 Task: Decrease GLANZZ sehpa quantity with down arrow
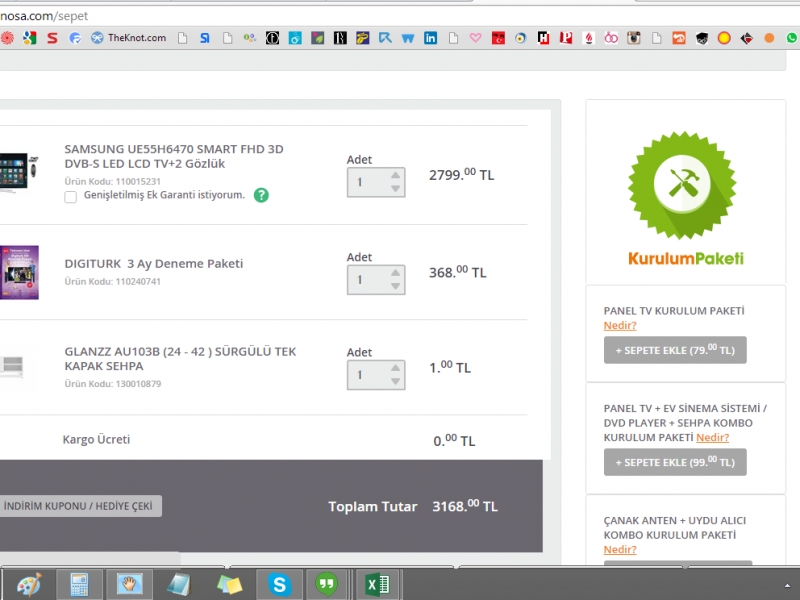[395, 382]
